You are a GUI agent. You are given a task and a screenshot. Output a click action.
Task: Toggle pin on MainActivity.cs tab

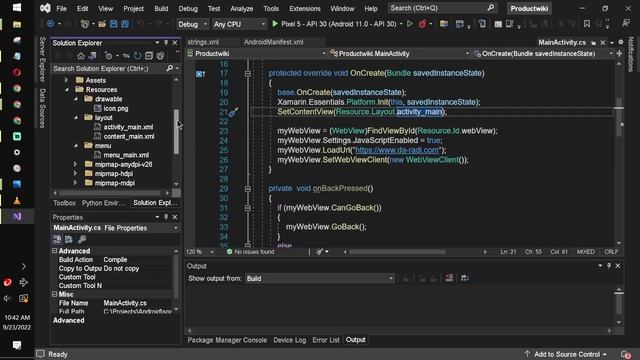tap(593, 42)
